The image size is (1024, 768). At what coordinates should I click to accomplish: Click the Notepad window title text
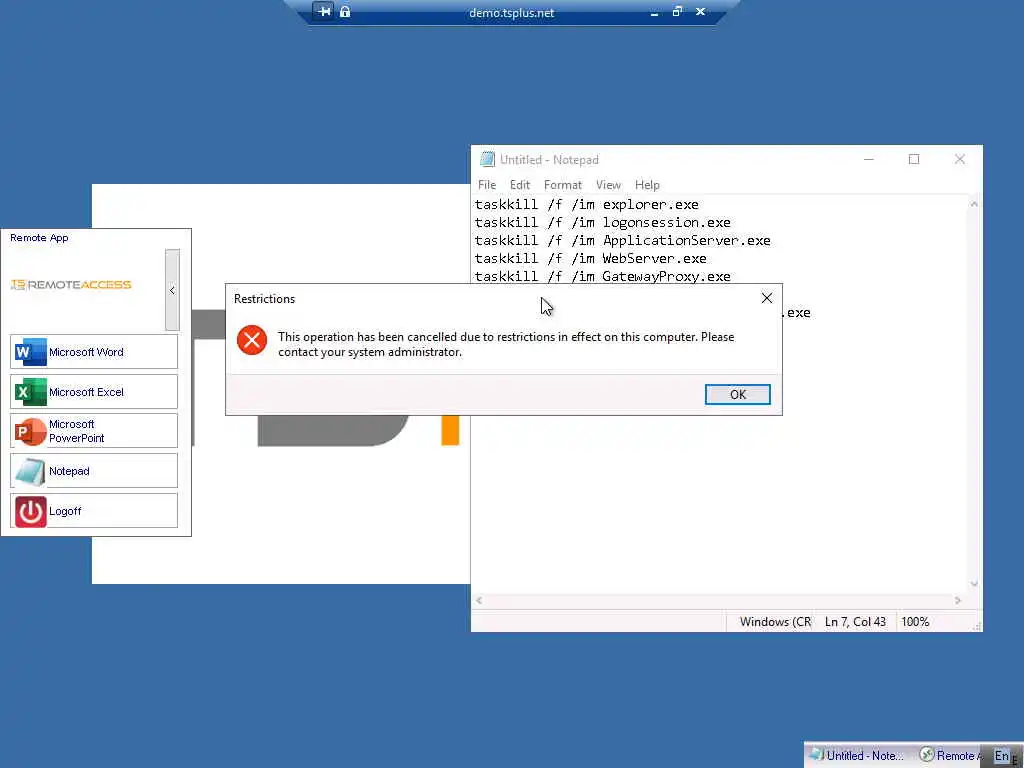click(549, 160)
